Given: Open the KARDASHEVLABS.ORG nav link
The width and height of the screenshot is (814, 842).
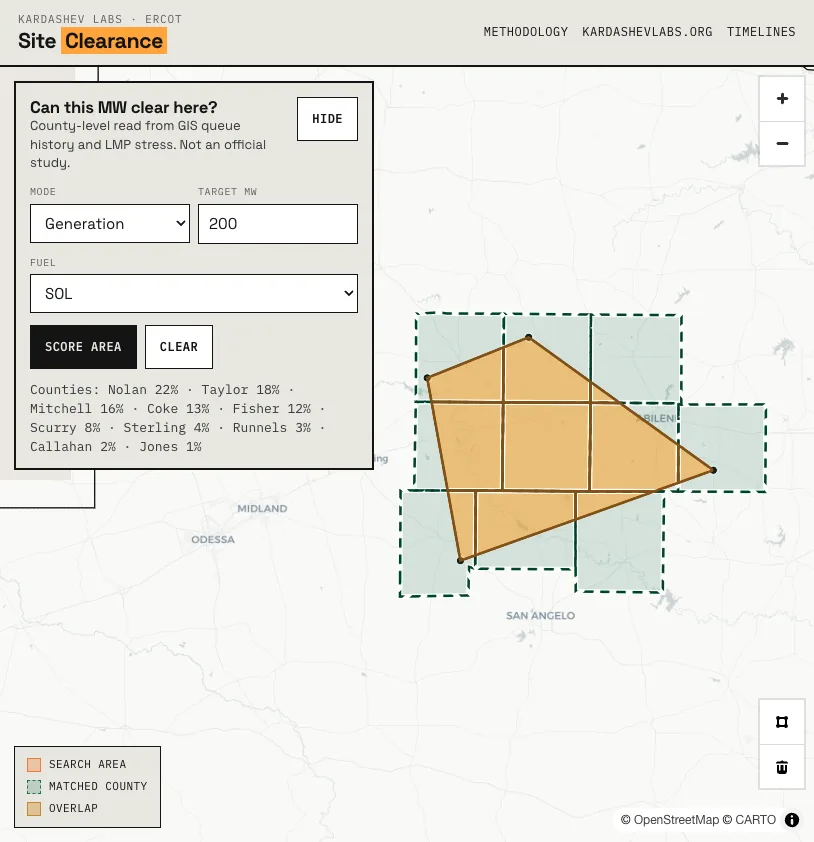Looking at the screenshot, I should tap(647, 32).
